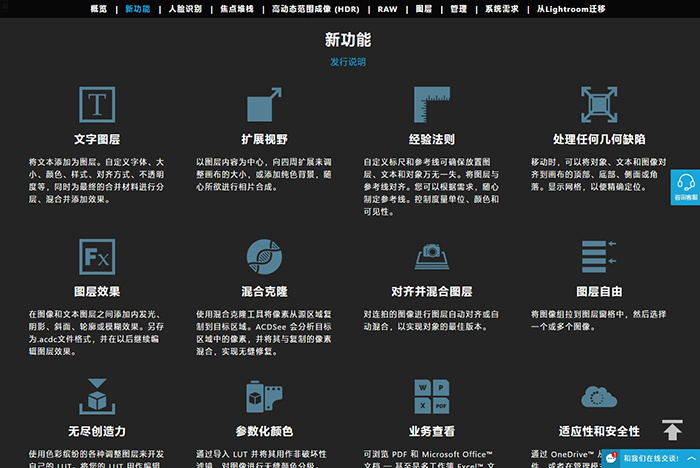Click the 处理任何几何缺陷 heading
The height and width of the screenshot is (468, 700).
[x=599, y=139]
